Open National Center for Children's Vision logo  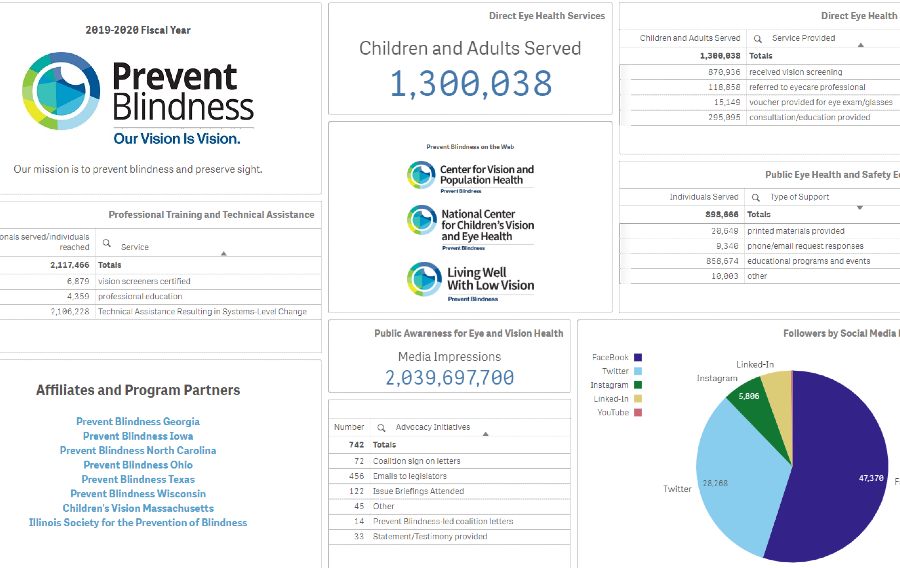click(x=471, y=228)
